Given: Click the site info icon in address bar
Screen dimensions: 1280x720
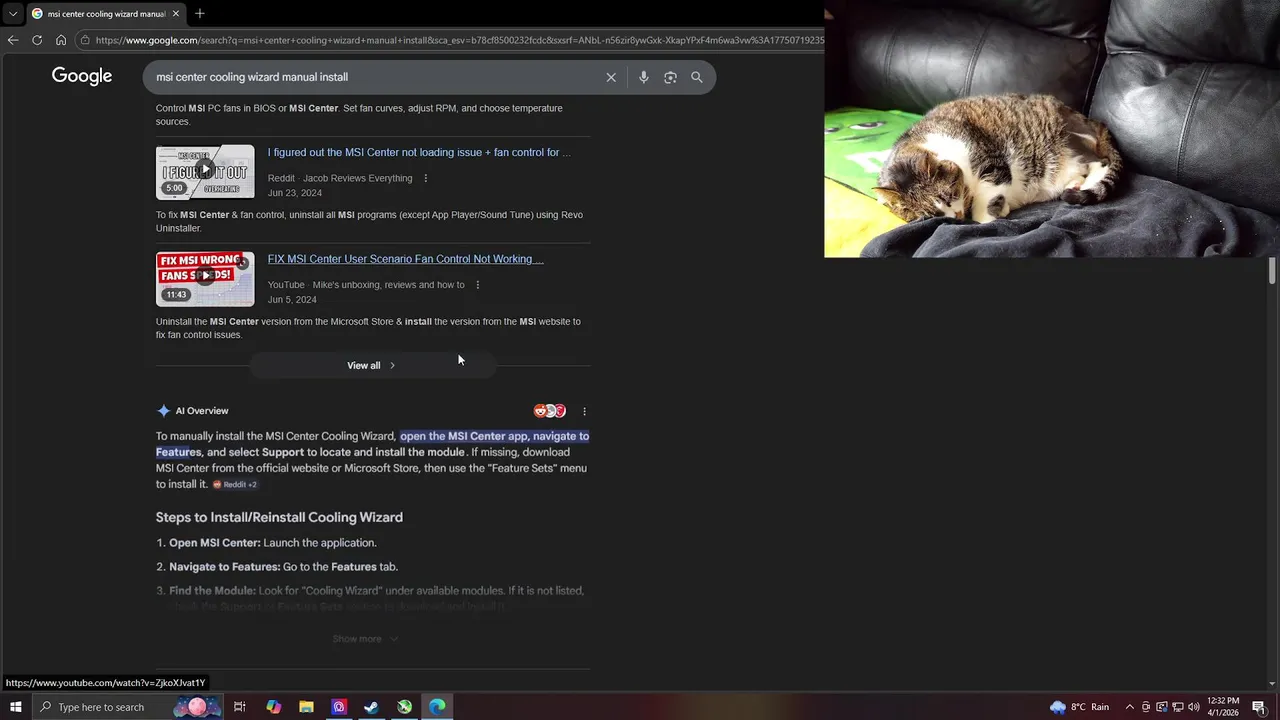Looking at the screenshot, I should [86, 40].
